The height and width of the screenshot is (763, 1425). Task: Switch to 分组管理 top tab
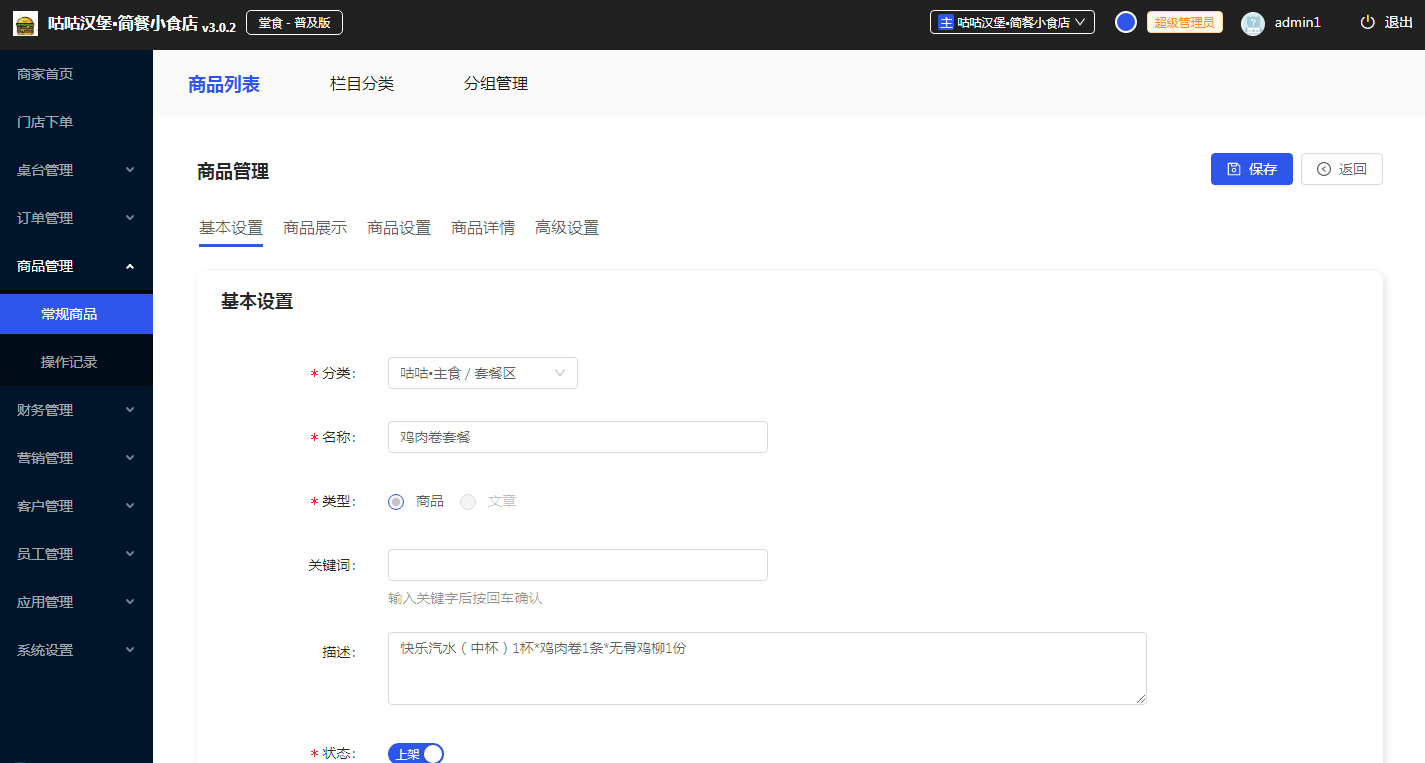(x=496, y=84)
